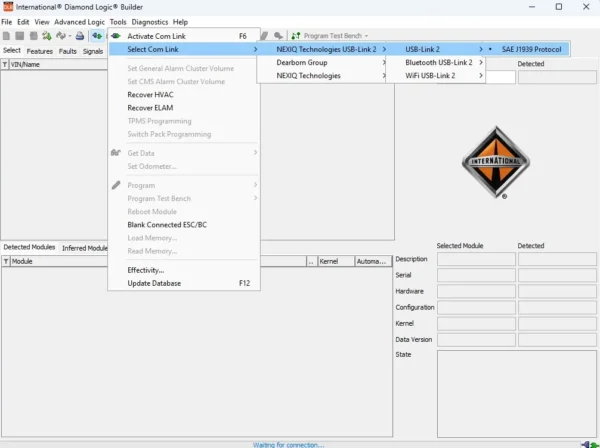Screen dimensions: 600x448
Task: Expand Bluetooth USB-Link 2 submenu
Action: coord(481,62)
